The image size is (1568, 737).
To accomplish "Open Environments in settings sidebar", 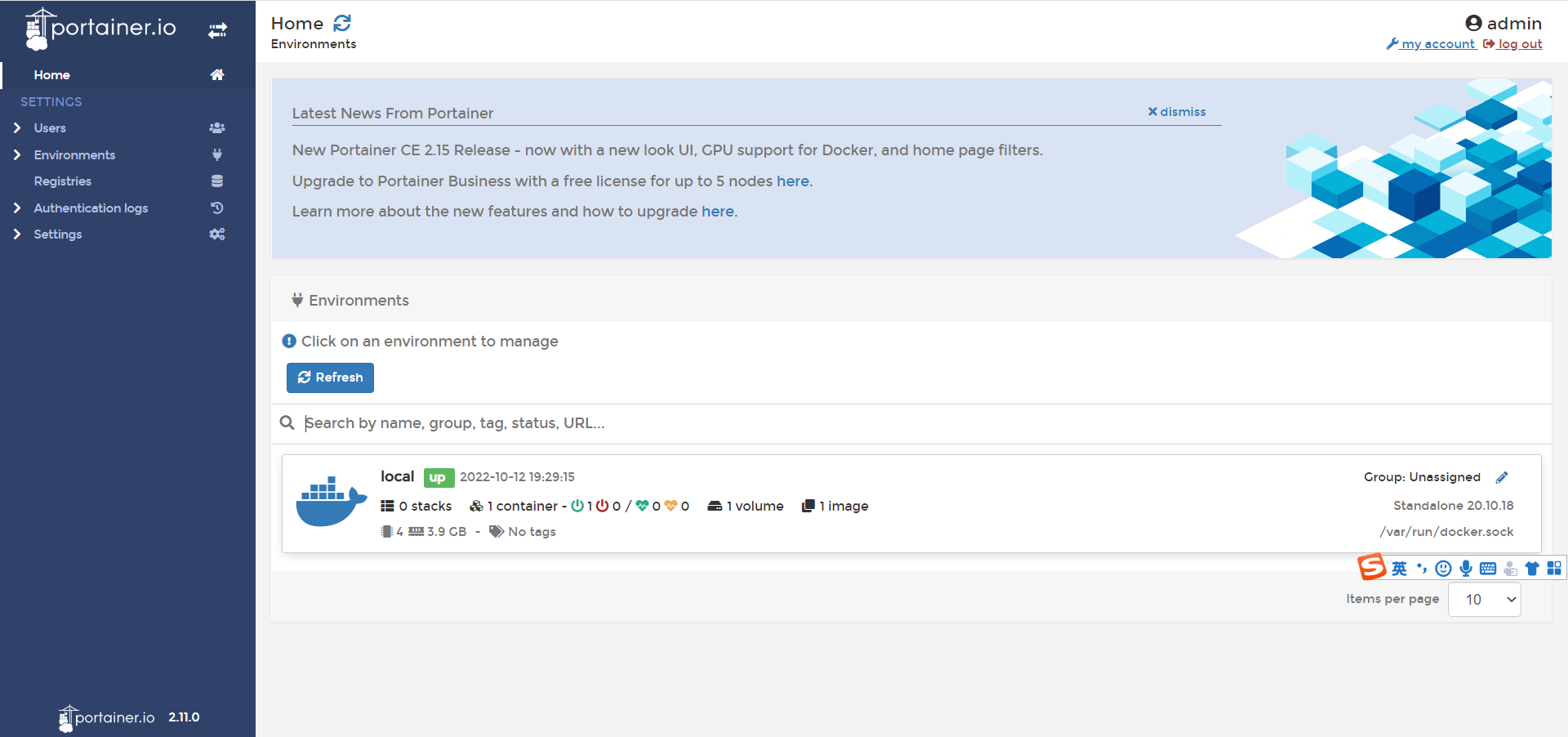I will pos(74,155).
